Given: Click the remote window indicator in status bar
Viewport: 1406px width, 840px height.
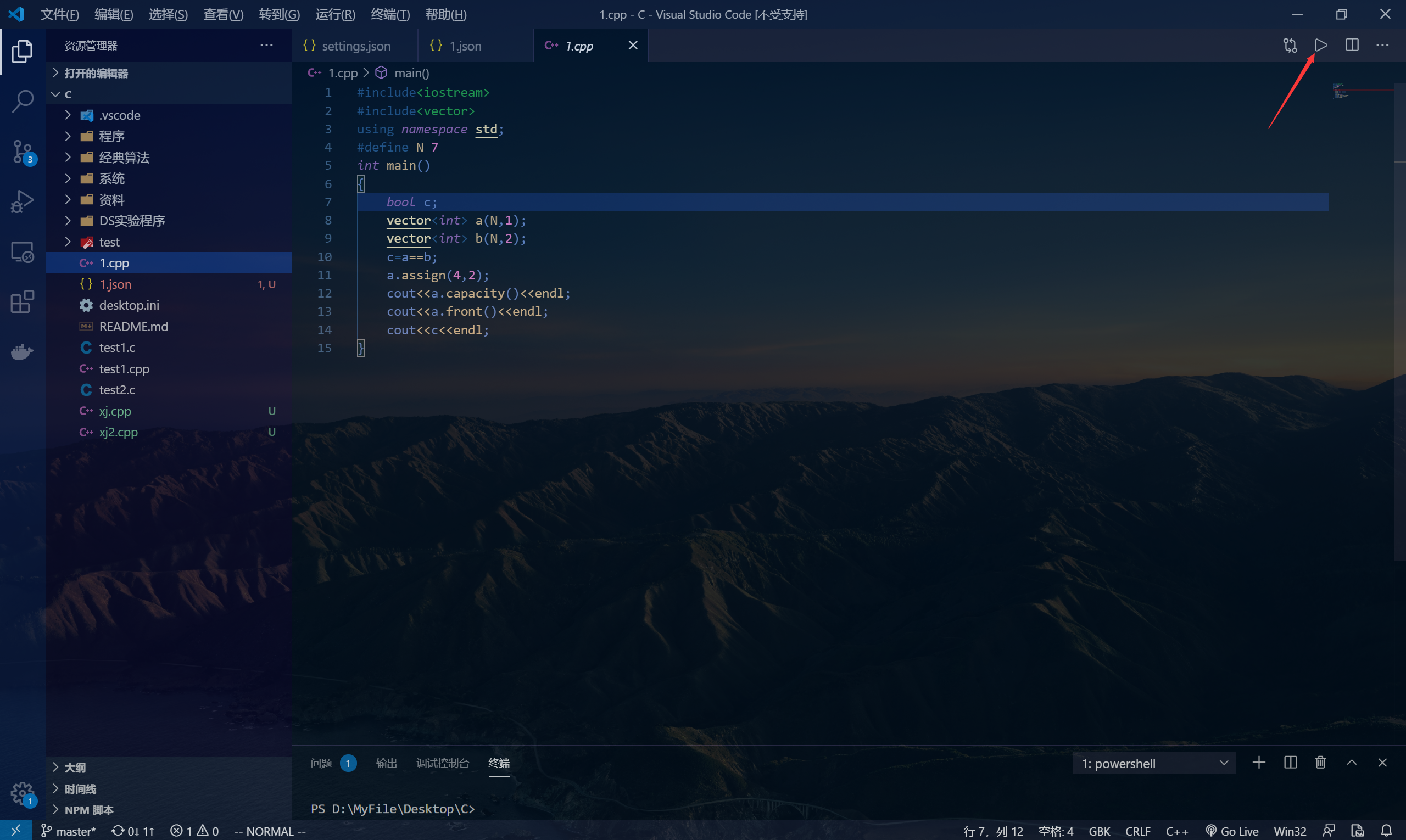Looking at the screenshot, I should coord(16,830).
